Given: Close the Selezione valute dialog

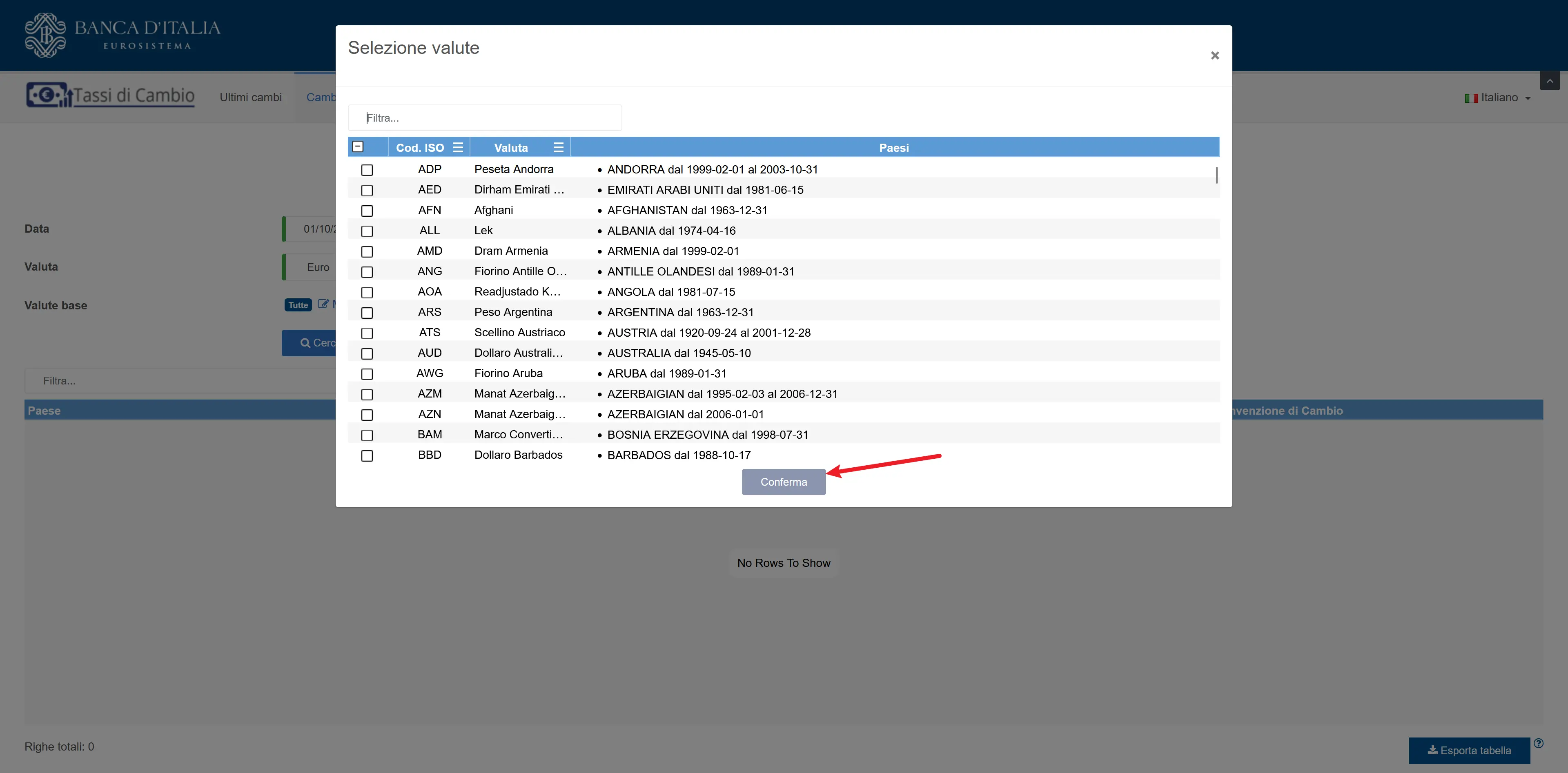Looking at the screenshot, I should [x=1214, y=56].
